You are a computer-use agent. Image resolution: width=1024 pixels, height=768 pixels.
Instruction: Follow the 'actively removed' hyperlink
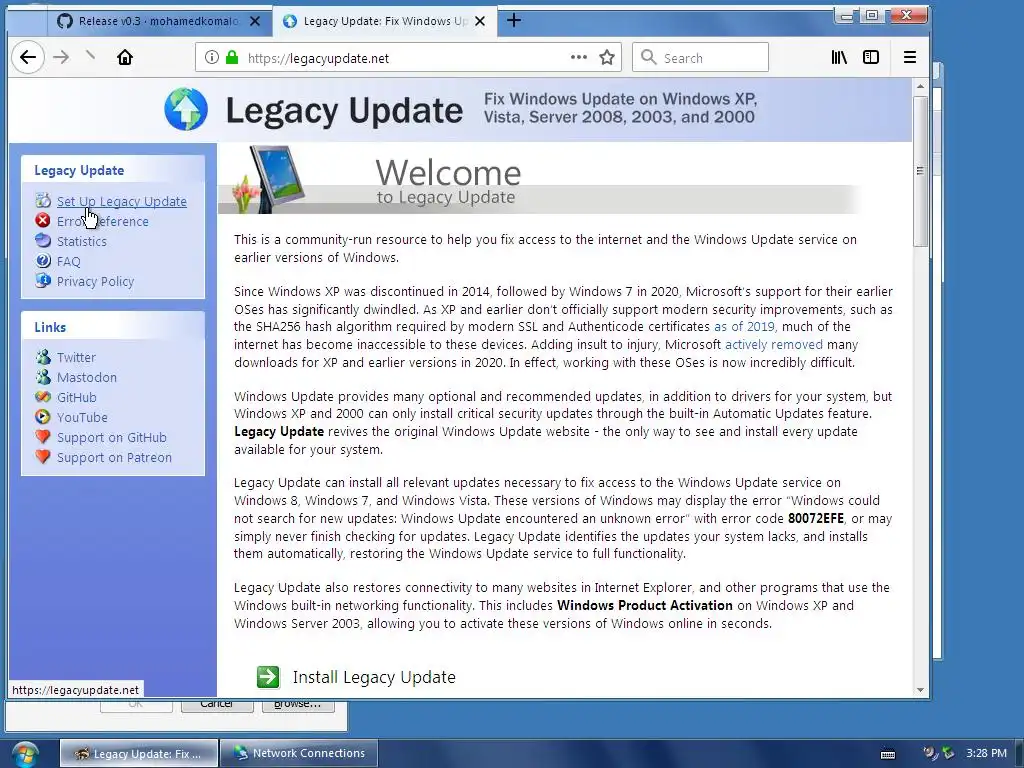[x=774, y=344]
